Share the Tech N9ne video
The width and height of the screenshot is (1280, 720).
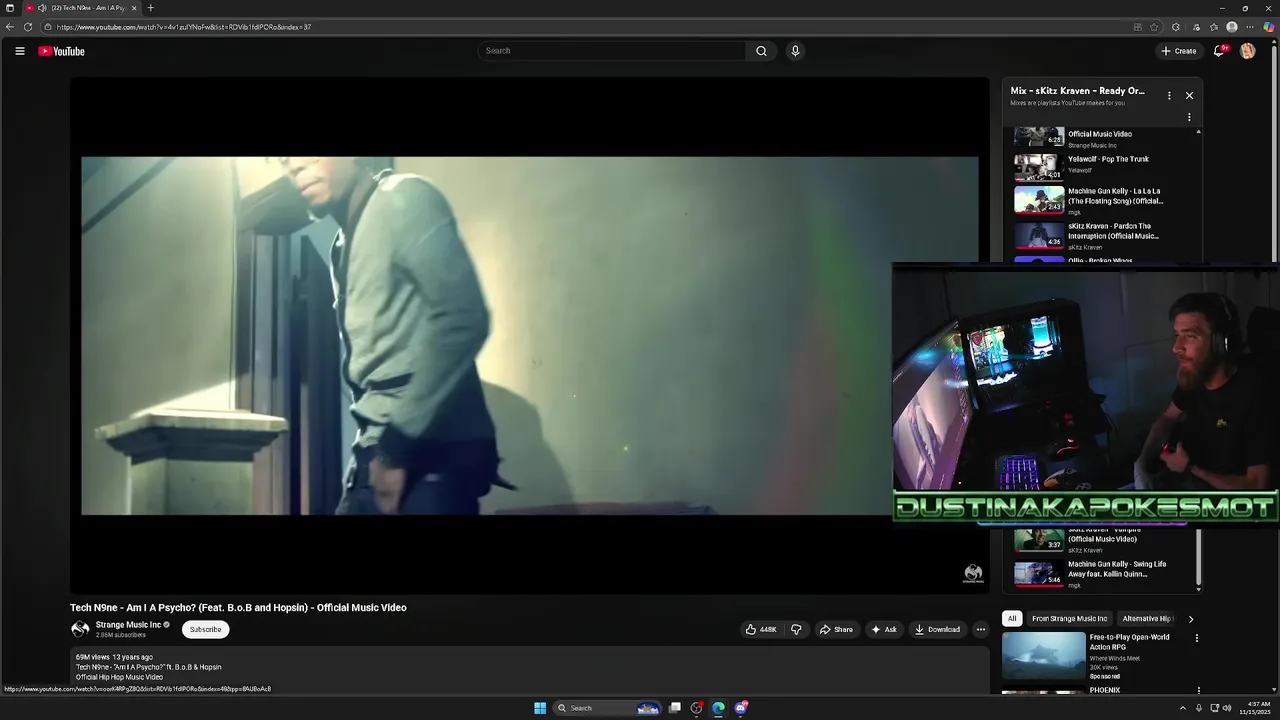pos(836,629)
